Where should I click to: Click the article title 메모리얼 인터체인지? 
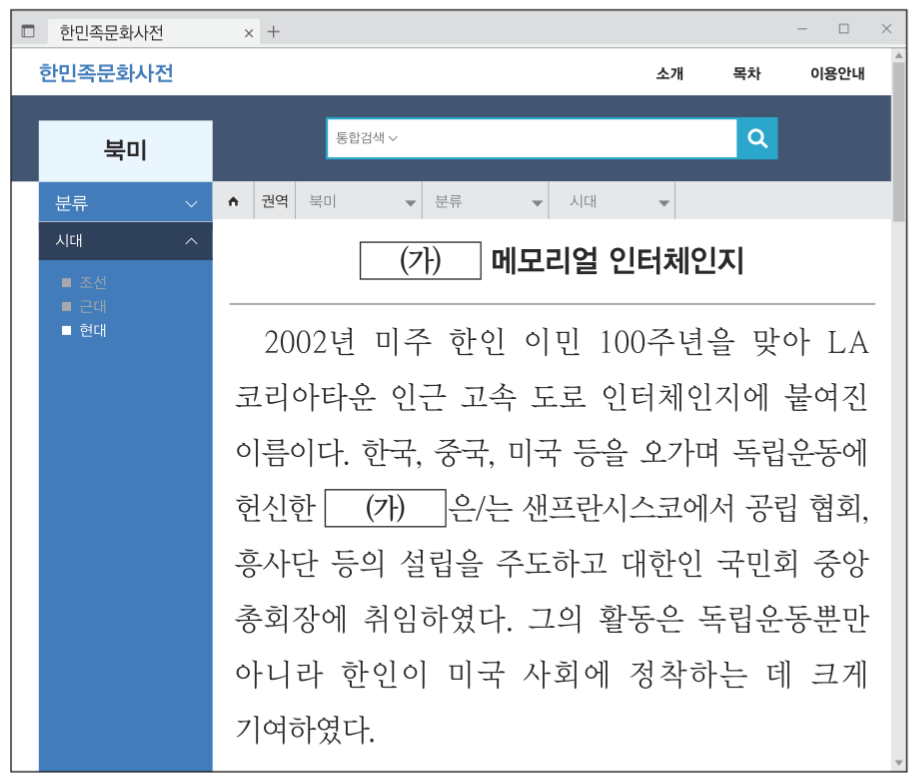[617, 260]
